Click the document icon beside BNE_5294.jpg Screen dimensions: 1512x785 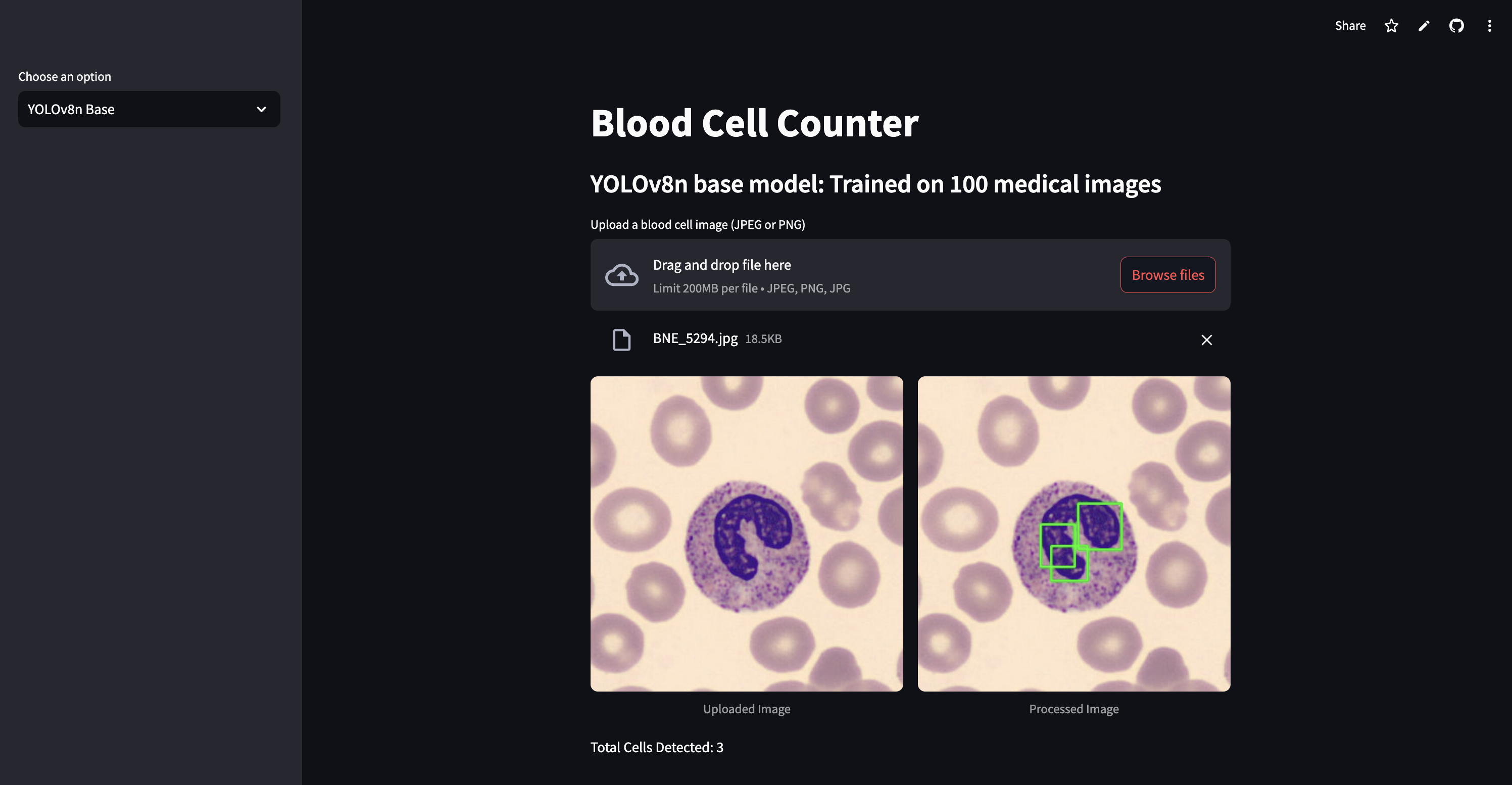click(x=621, y=339)
